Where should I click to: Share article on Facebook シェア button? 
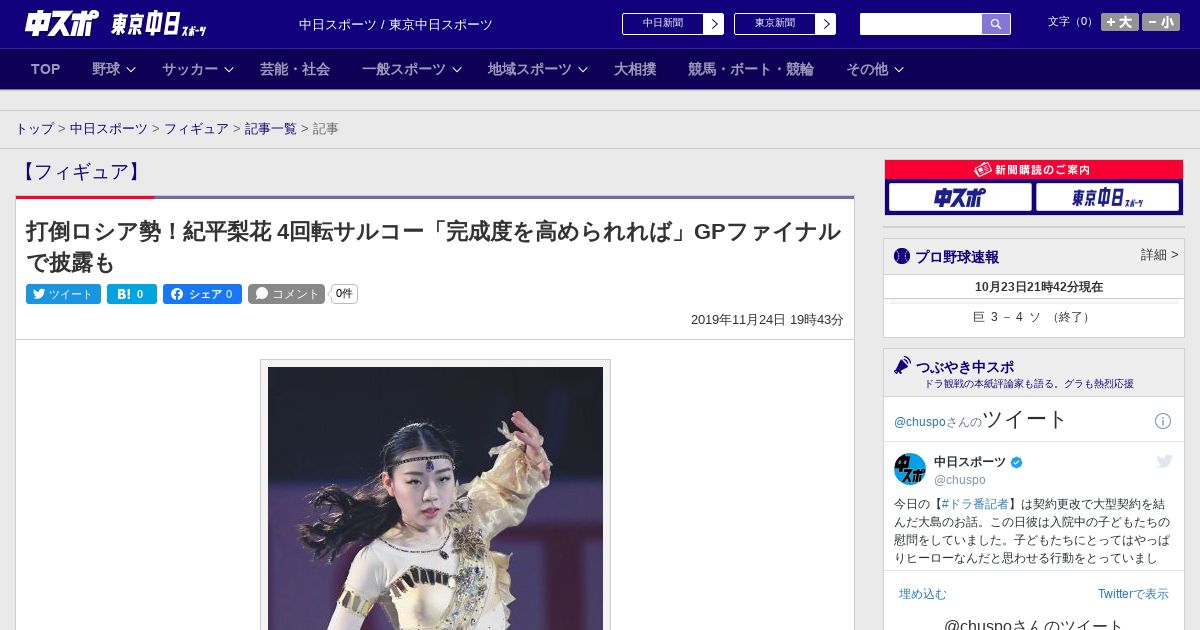tap(202, 294)
